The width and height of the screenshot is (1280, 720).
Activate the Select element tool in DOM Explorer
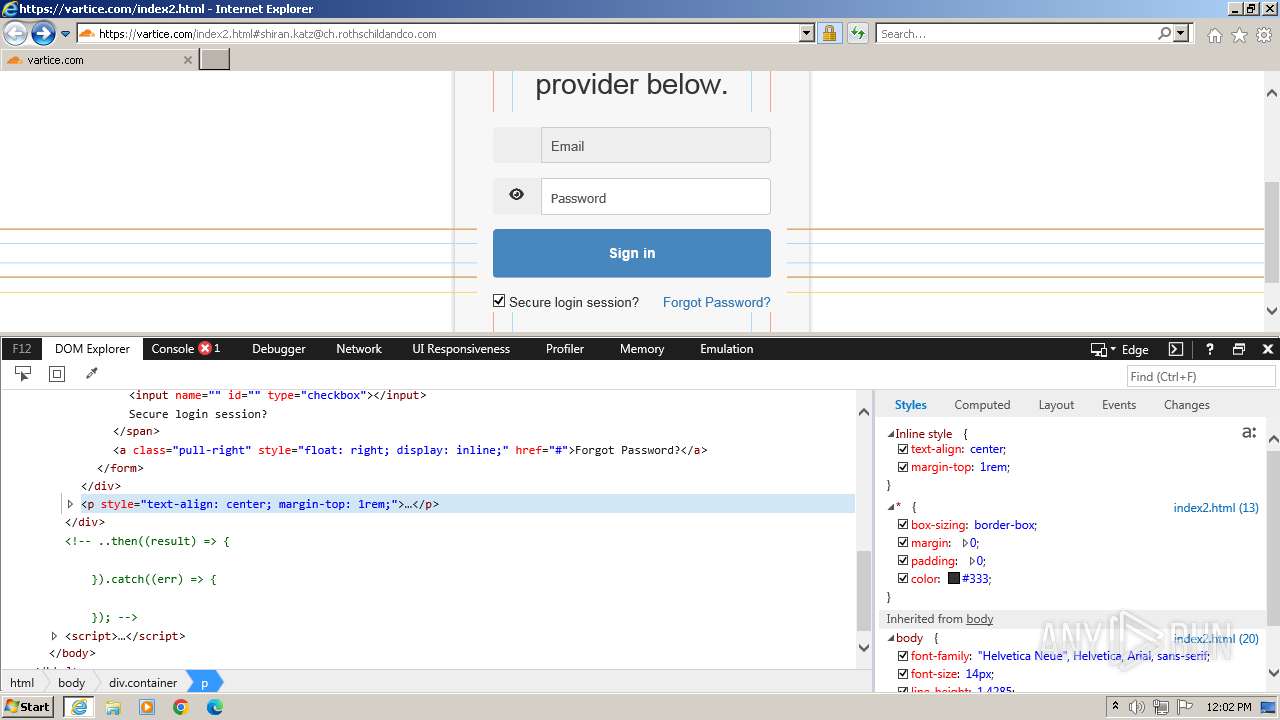[23, 374]
